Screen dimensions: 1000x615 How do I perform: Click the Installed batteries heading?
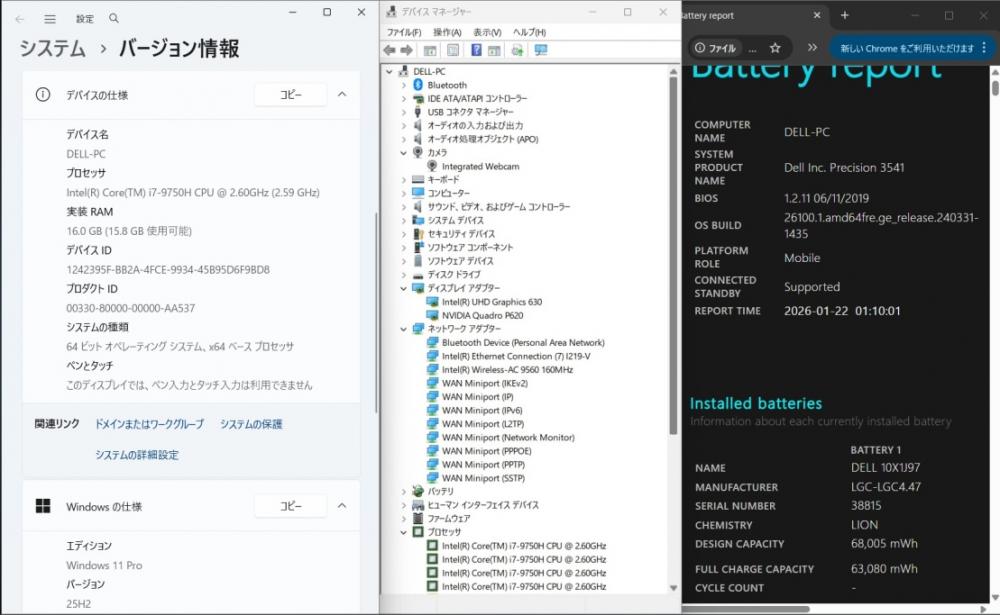click(x=756, y=403)
